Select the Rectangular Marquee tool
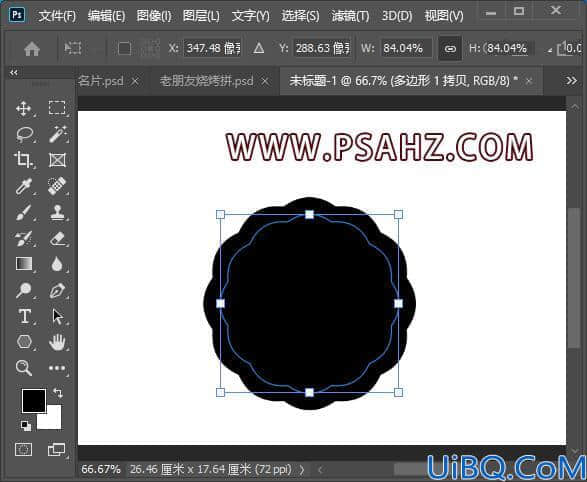This screenshot has width=587, height=482. click(57, 108)
